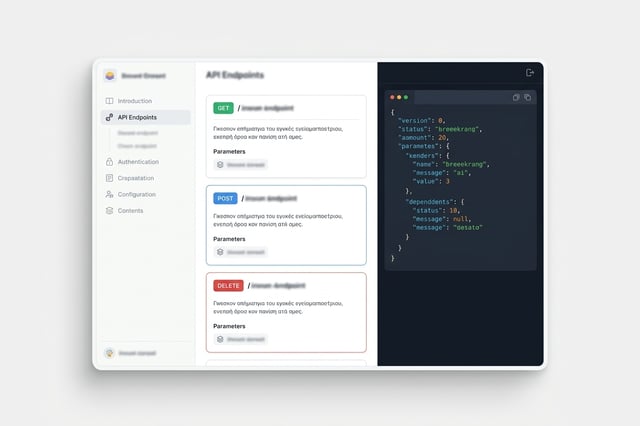Click the layers icon in the GET parameter chip
Image resolution: width=640 pixels, height=426 pixels.
pyautogui.click(x=220, y=164)
